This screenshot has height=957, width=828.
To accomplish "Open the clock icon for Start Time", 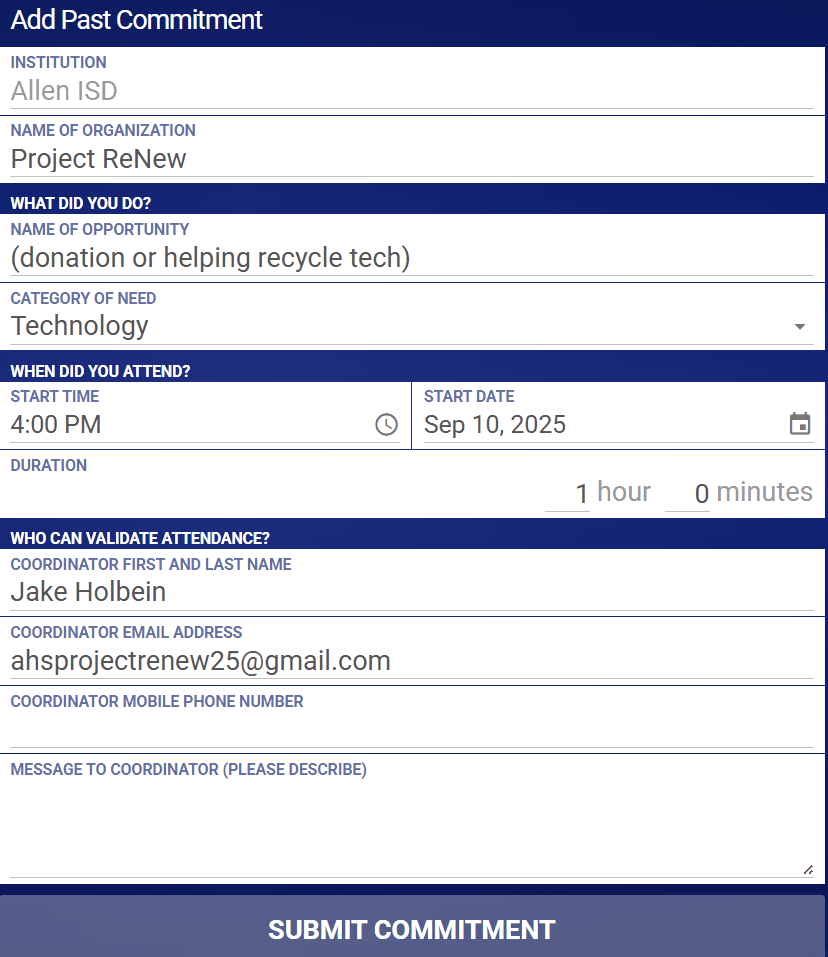I will pyautogui.click(x=387, y=425).
